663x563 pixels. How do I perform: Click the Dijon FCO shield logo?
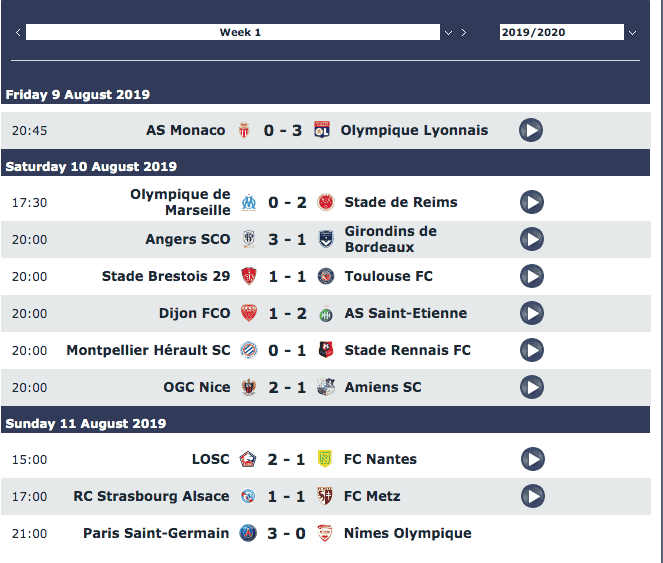pyautogui.click(x=249, y=313)
